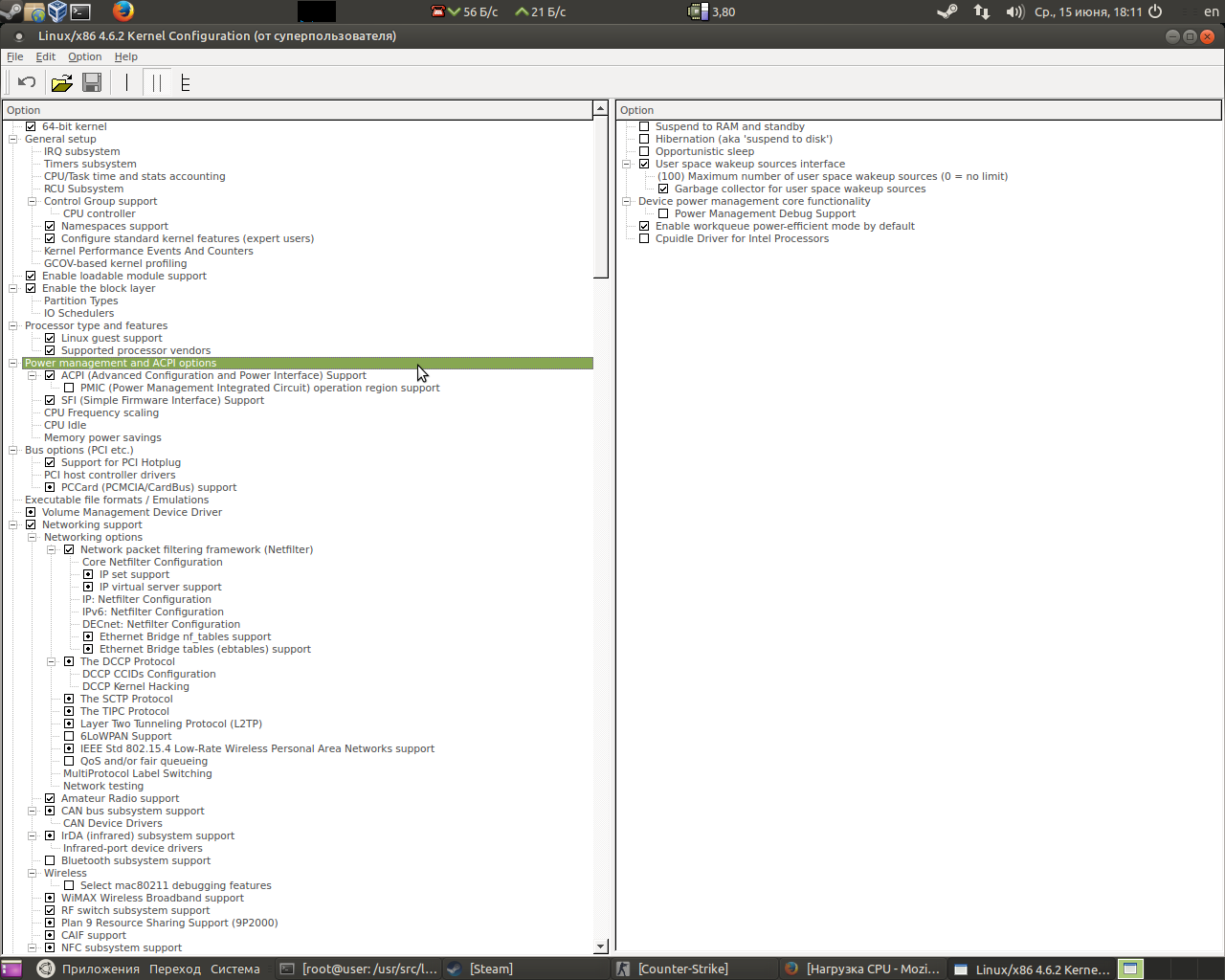Open the Option menu
Screen dimensions: 1225x980
coord(84,56)
